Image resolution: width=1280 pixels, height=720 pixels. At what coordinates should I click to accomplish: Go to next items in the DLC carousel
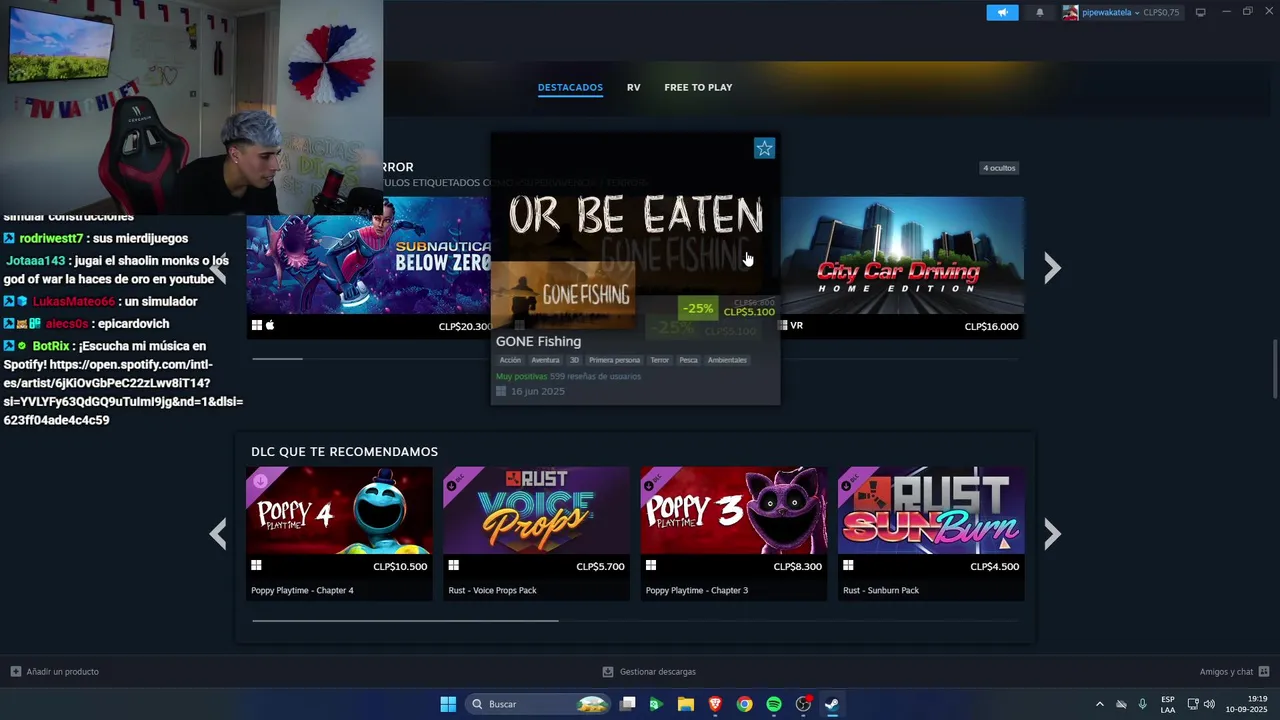tap(1052, 534)
